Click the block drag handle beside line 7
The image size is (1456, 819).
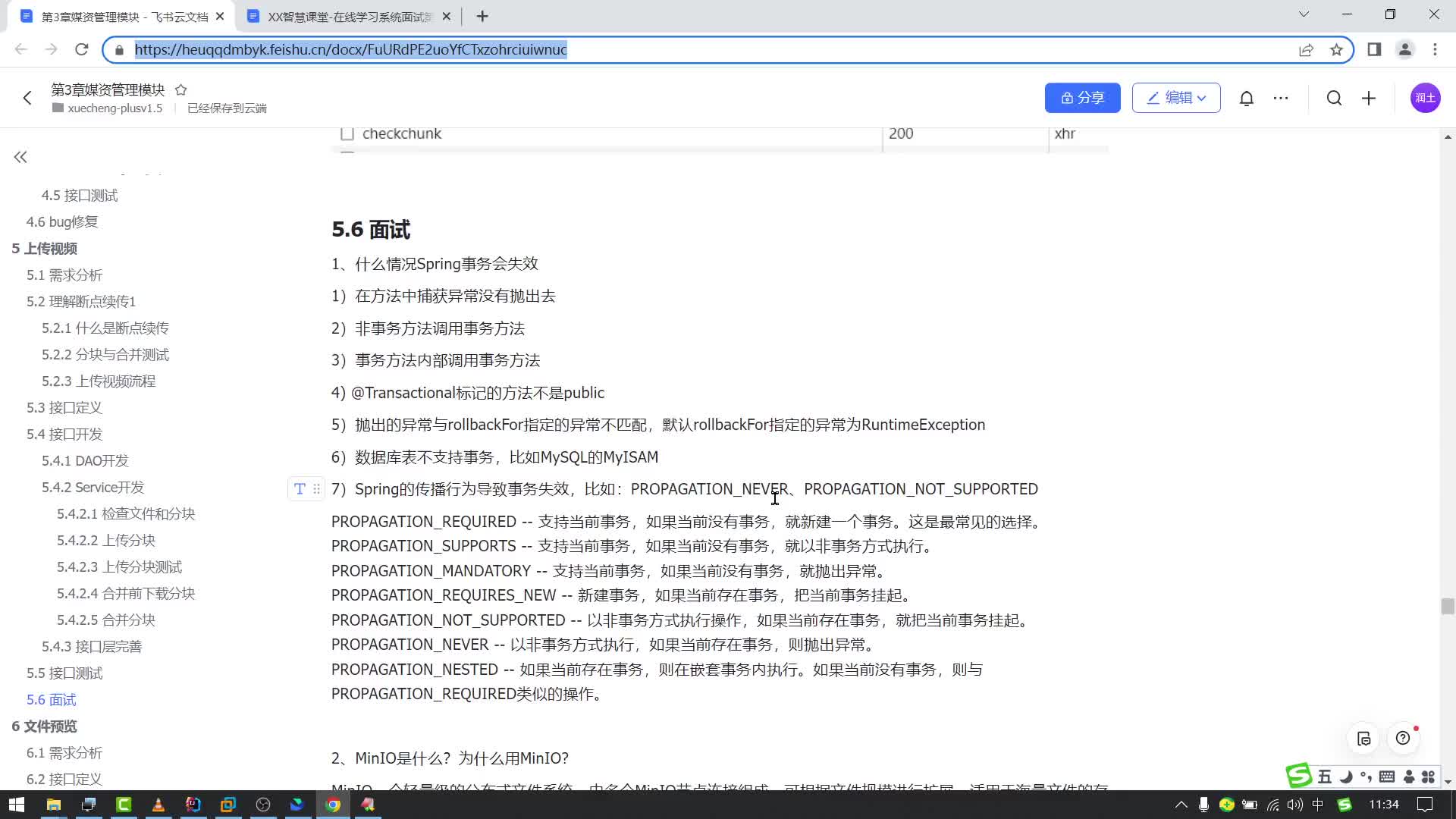317,489
